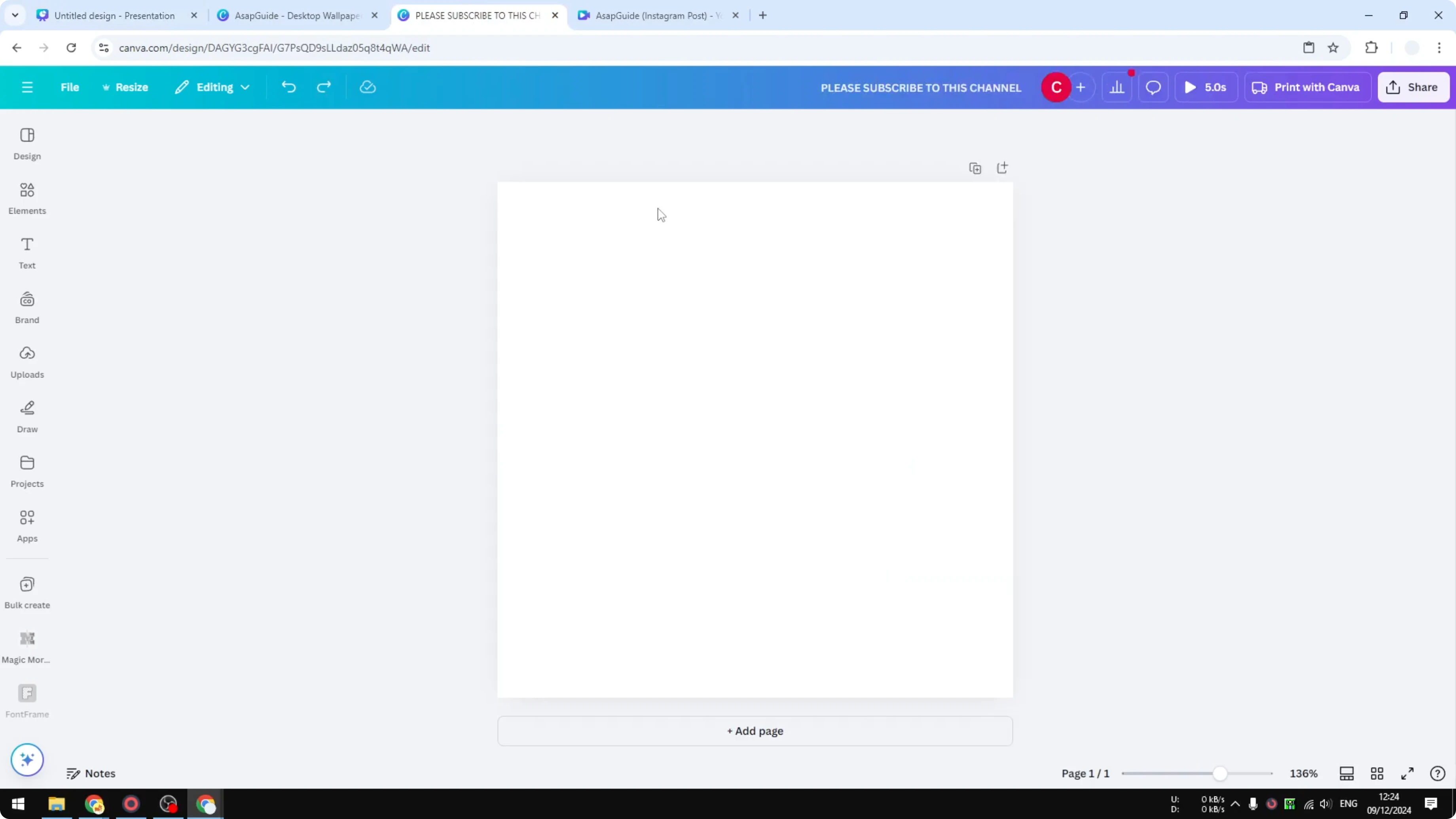Click the Add page button

755,731
